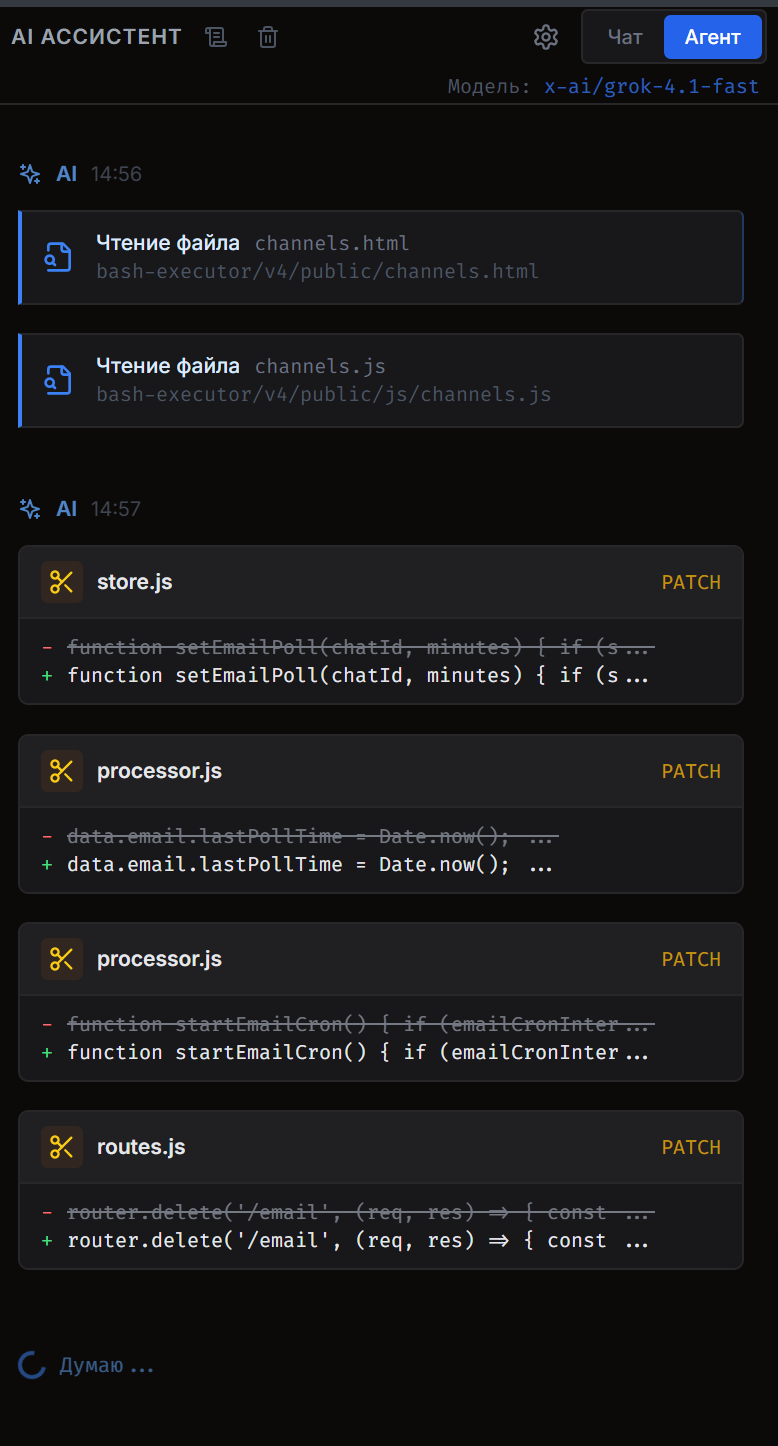Click file icon on channels.html read card

coord(58,257)
